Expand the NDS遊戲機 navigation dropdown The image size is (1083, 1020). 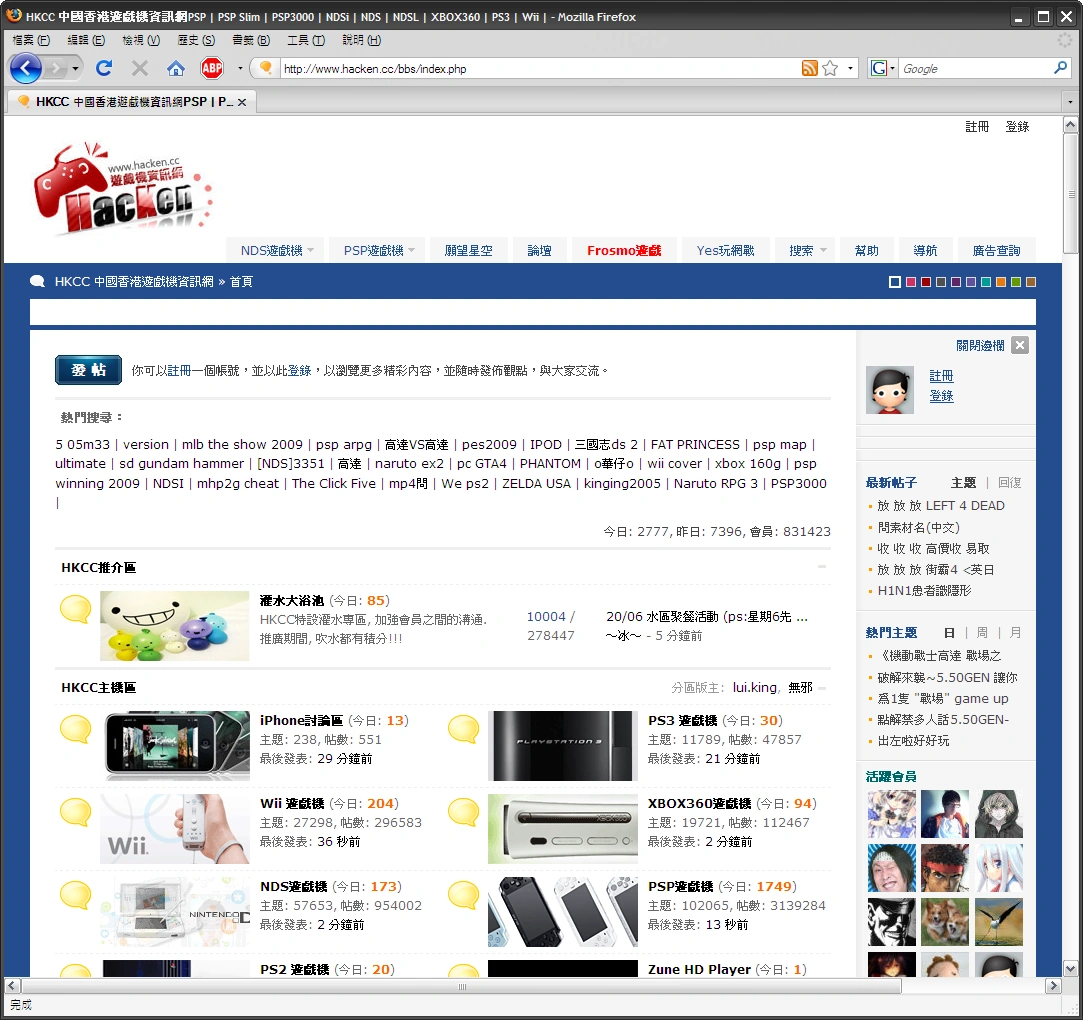coord(310,250)
